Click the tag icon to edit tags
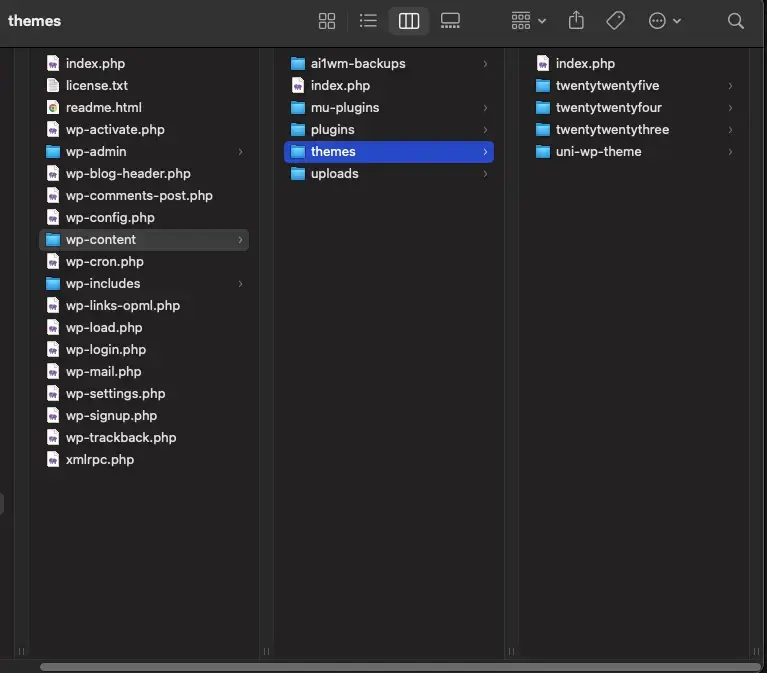Image resolution: width=767 pixels, height=673 pixels. coord(616,21)
